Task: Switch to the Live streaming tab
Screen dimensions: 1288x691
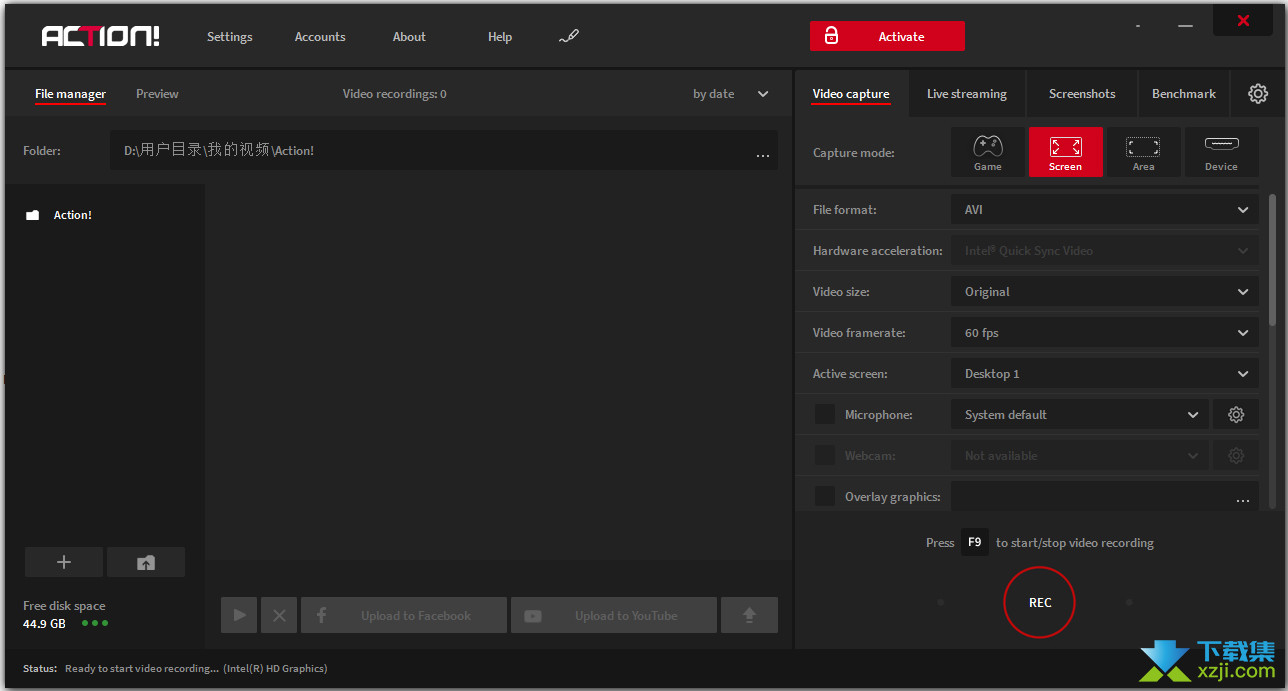Action: (967, 94)
